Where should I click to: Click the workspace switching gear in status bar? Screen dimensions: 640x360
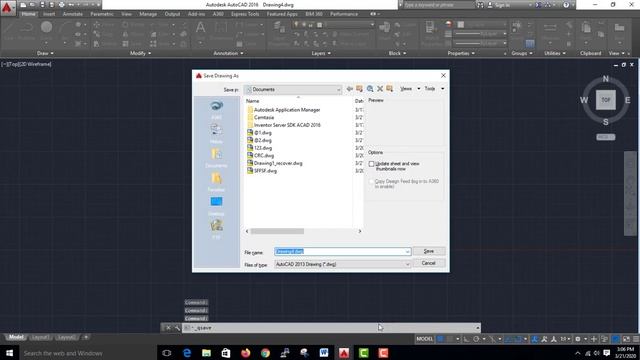click(578, 339)
